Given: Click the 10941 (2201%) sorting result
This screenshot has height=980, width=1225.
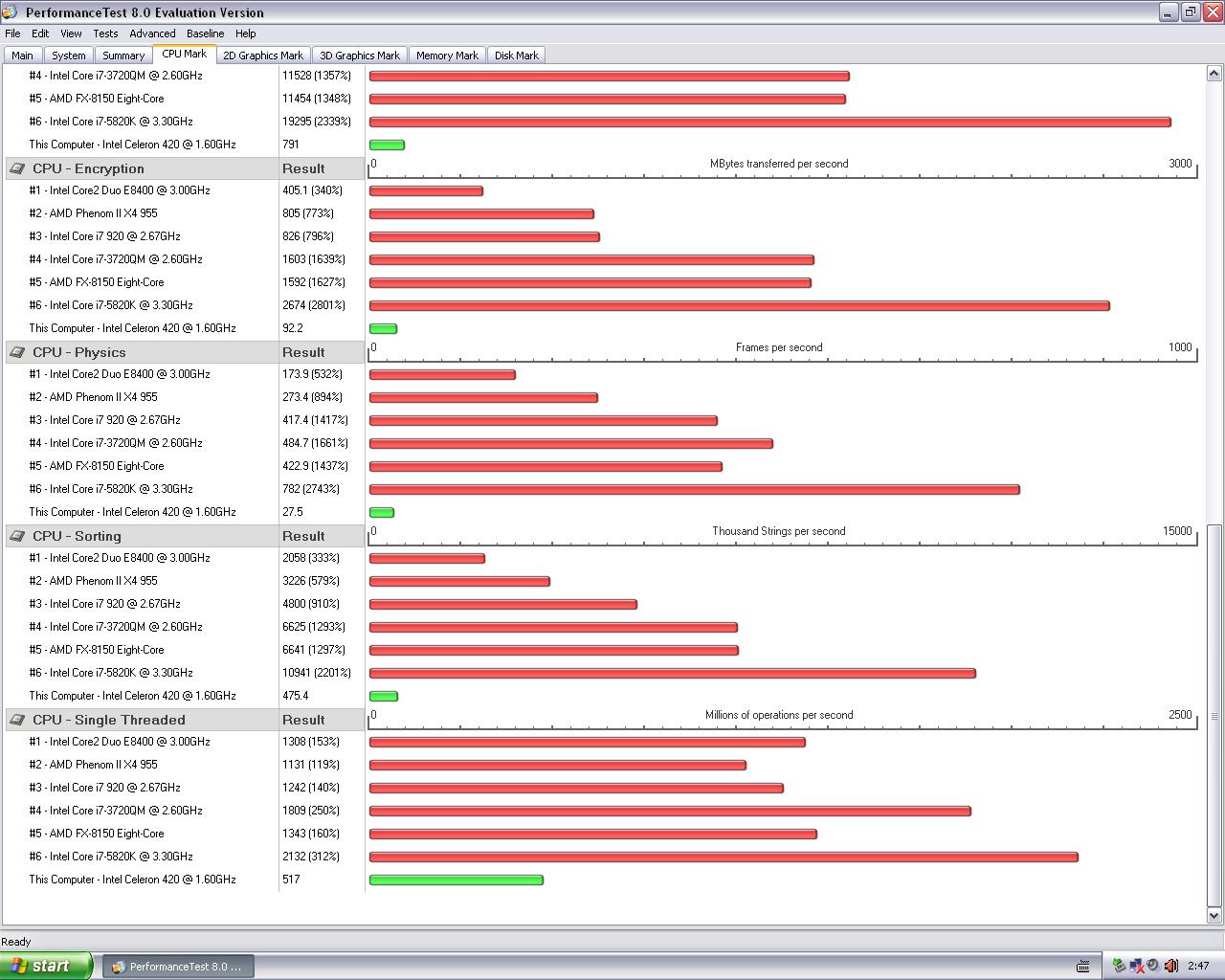Looking at the screenshot, I should coord(317,673).
